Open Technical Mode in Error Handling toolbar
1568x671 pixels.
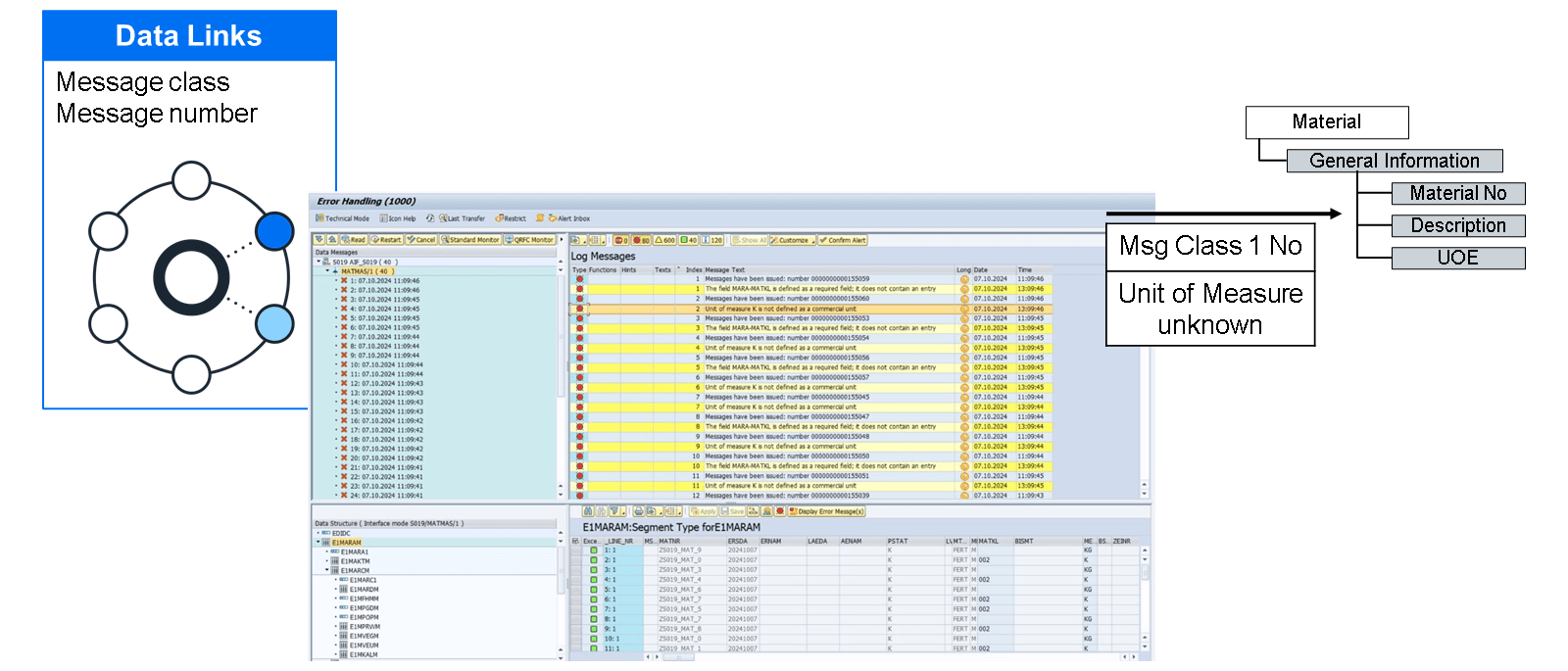[x=342, y=218]
